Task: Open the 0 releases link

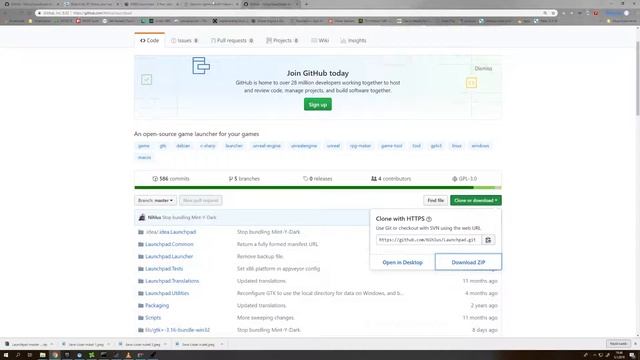Action: 318,179
